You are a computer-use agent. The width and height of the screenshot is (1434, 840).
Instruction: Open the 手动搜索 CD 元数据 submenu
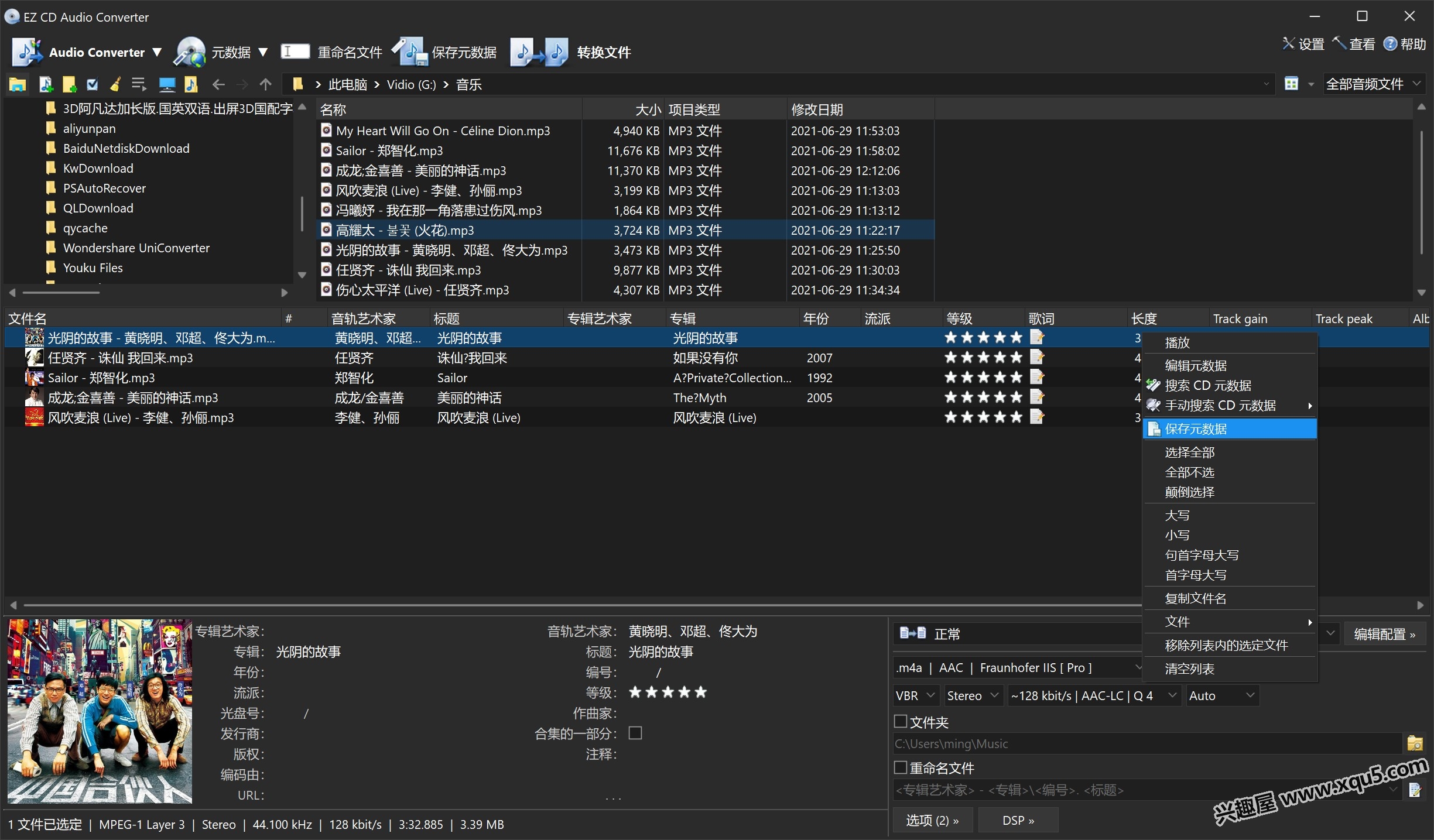(1230, 405)
